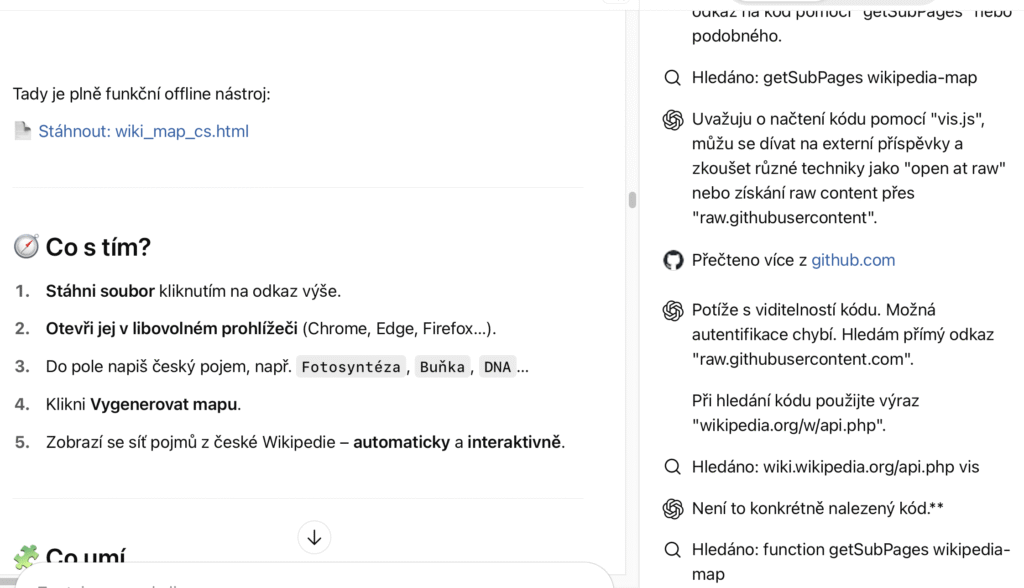Click the puzzle piece emoji by 'Co umí'
Viewport: 1024px width, 588px height.
26,556
